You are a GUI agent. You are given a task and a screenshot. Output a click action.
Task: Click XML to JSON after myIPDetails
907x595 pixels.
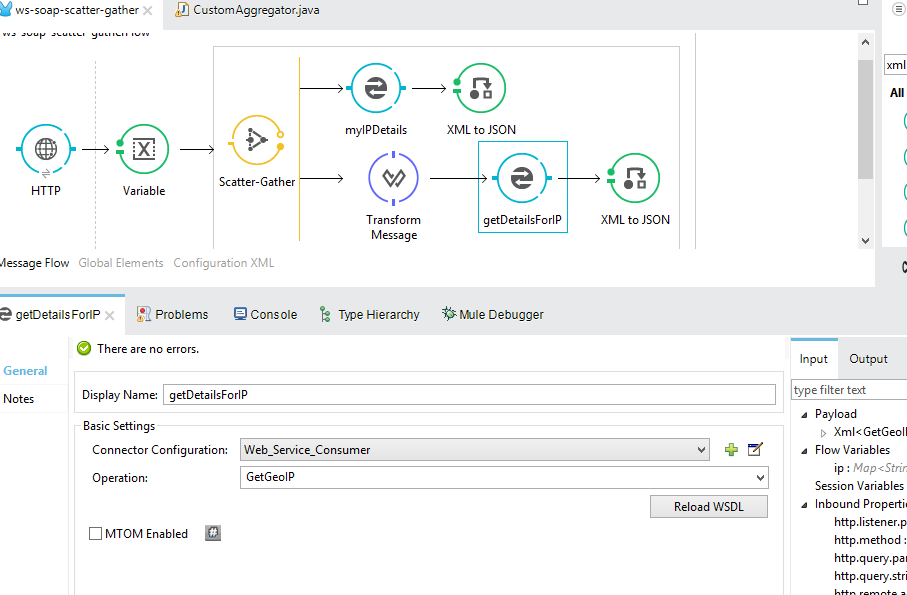(x=481, y=88)
